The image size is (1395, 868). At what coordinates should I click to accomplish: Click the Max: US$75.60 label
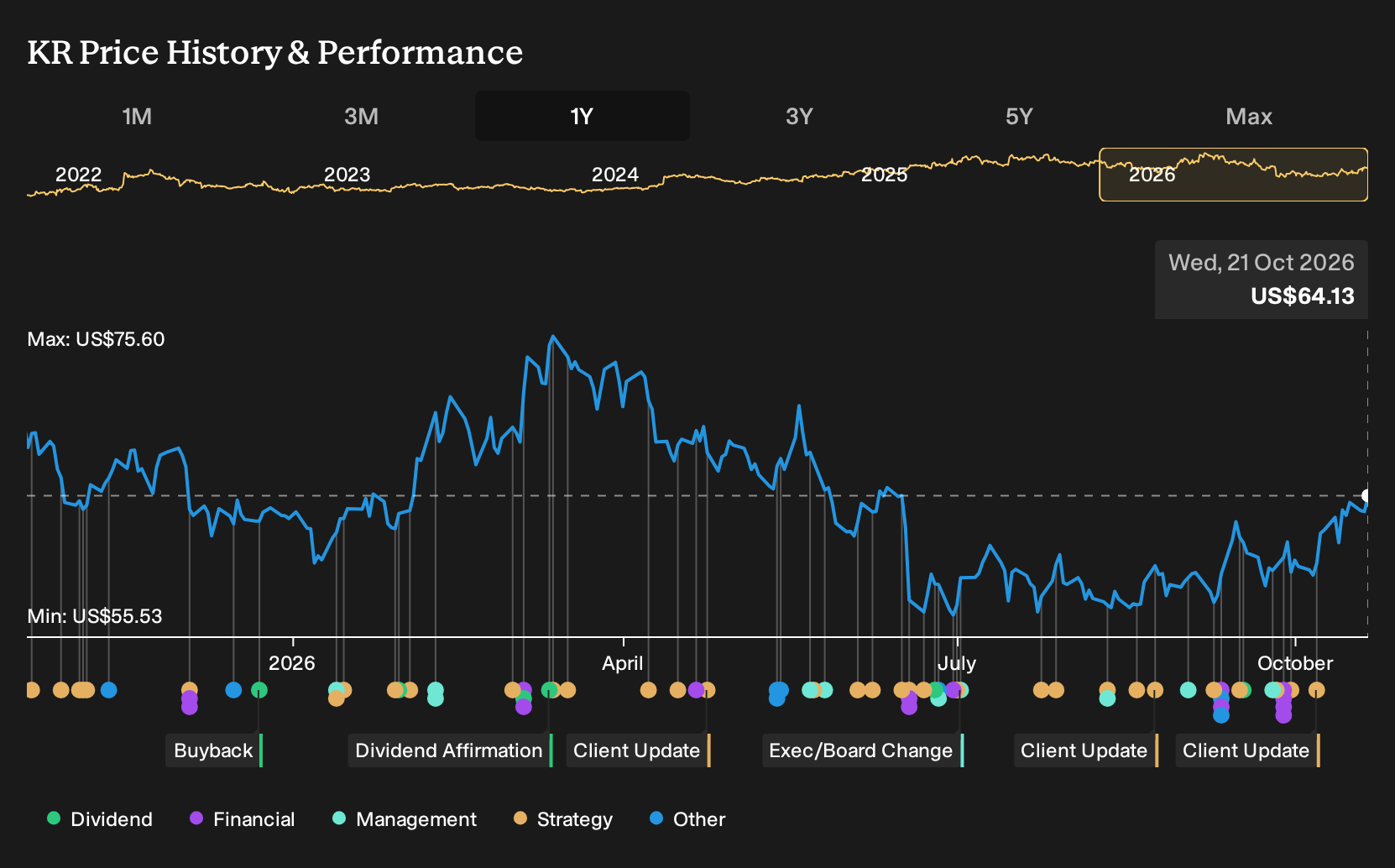pyautogui.click(x=96, y=339)
